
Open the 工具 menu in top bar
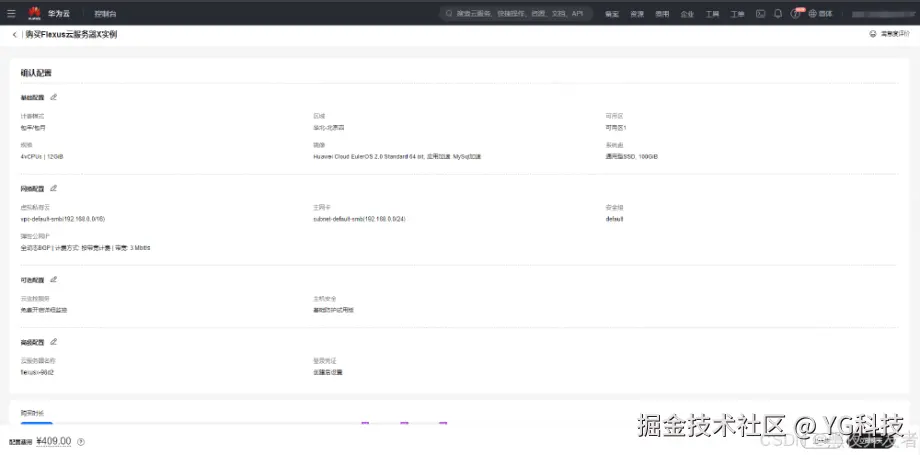[x=712, y=14]
